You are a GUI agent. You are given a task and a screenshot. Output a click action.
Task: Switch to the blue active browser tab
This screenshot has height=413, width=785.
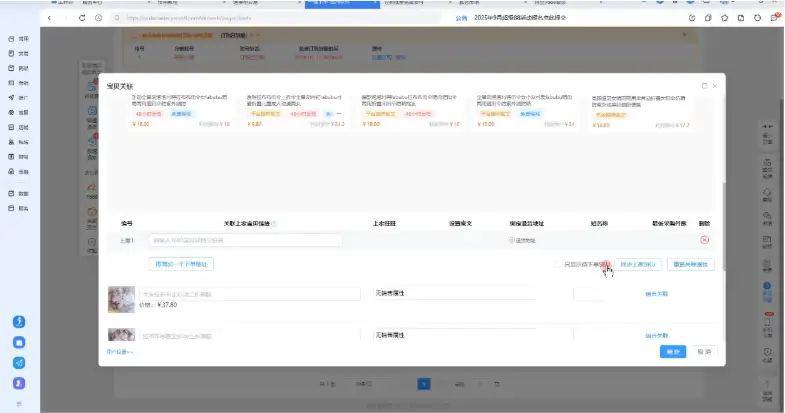(x=342, y=4)
